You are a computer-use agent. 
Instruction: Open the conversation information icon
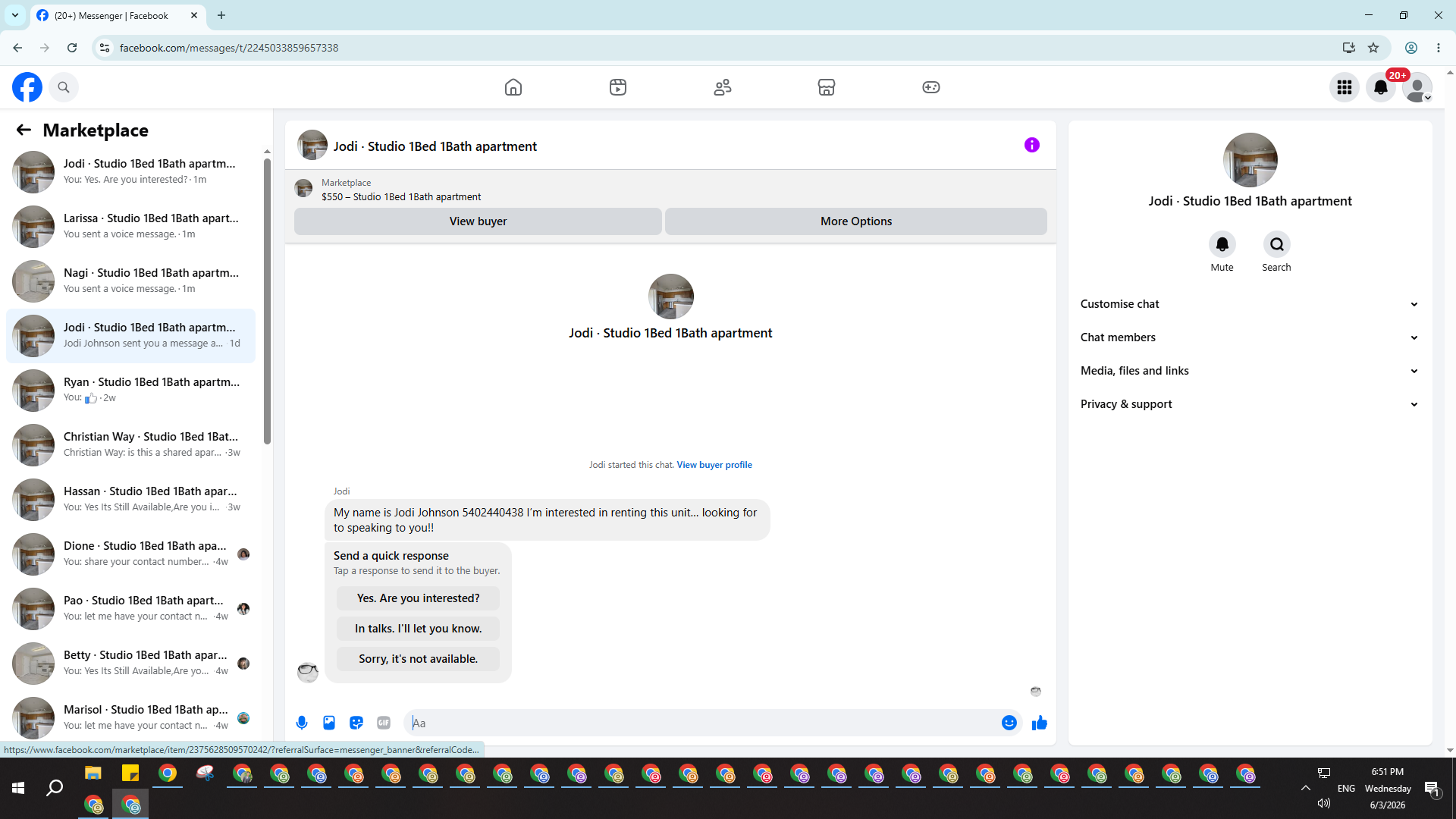pos(1032,145)
